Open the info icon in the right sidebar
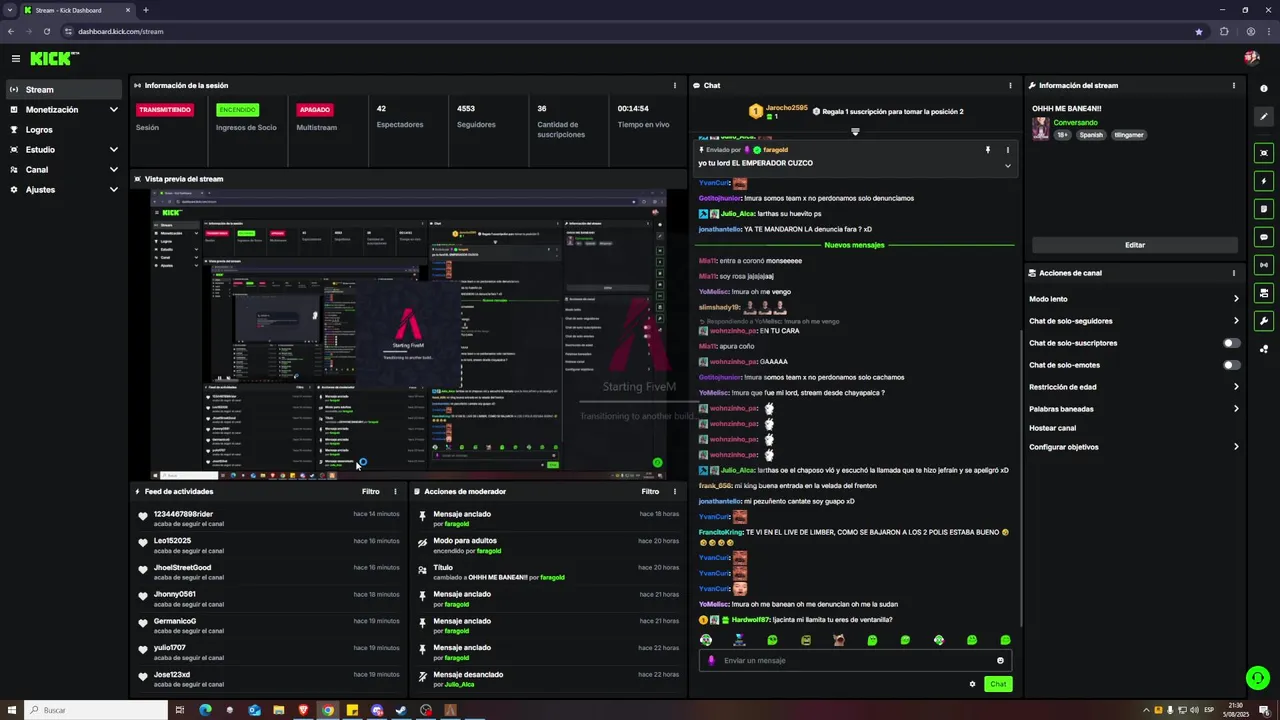This screenshot has width=1280, height=720. coord(1264,89)
